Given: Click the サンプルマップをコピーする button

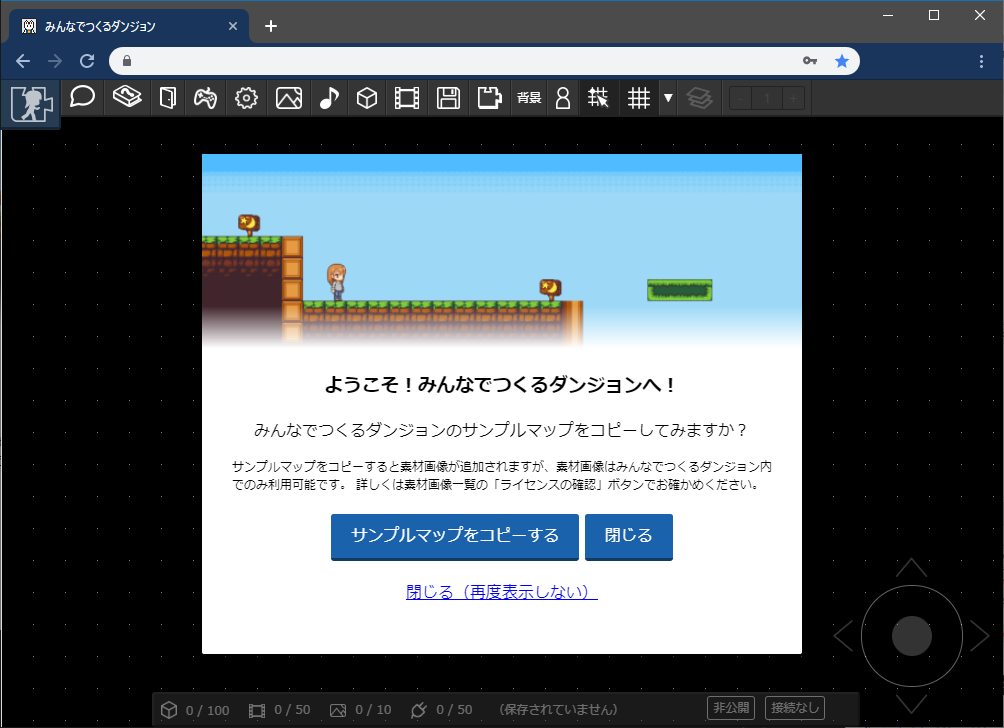Looking at the screenshot, I should (x=455, y=537).
